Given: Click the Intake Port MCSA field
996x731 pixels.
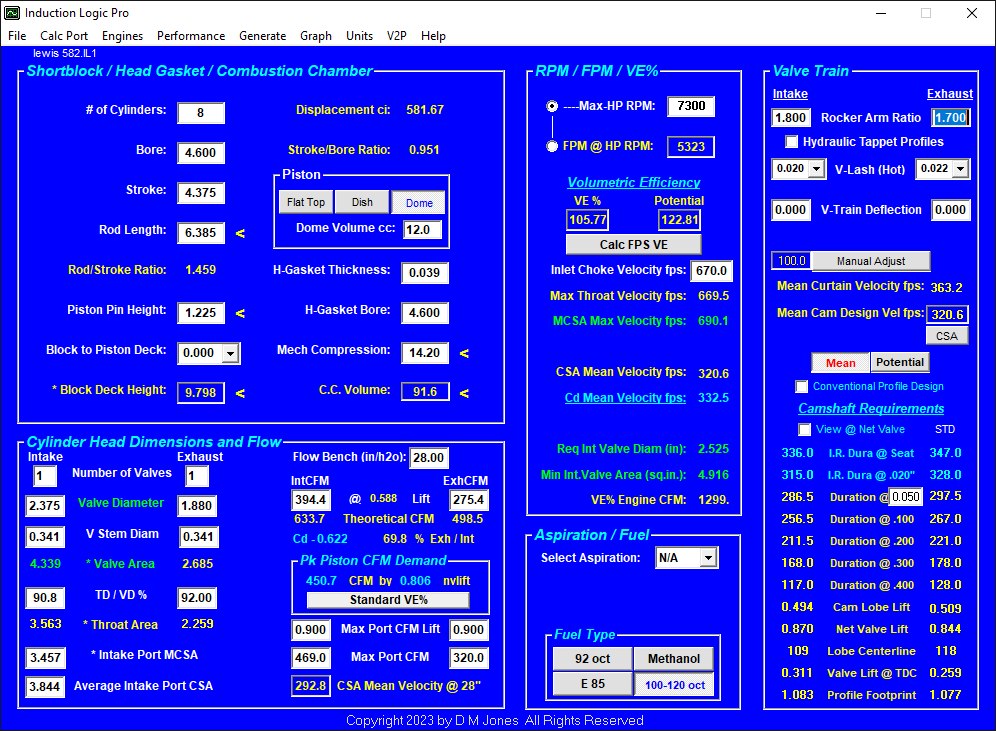Looking at the screenshot, I should pos(45,658).
